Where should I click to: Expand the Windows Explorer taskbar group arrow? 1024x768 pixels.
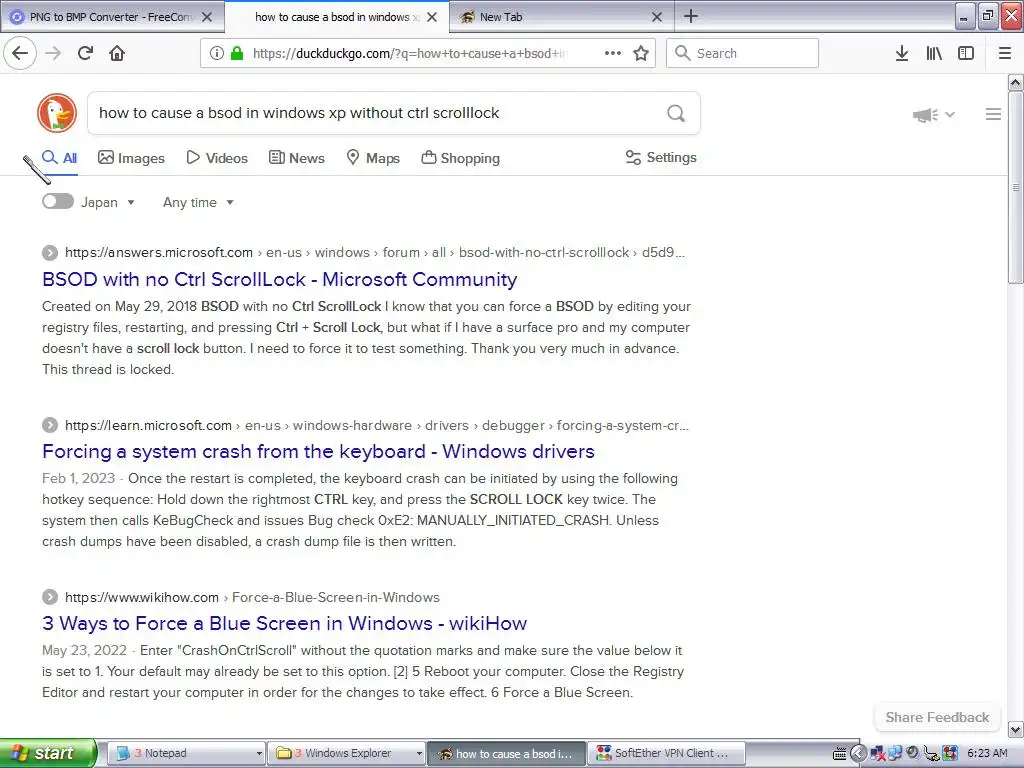419,753
